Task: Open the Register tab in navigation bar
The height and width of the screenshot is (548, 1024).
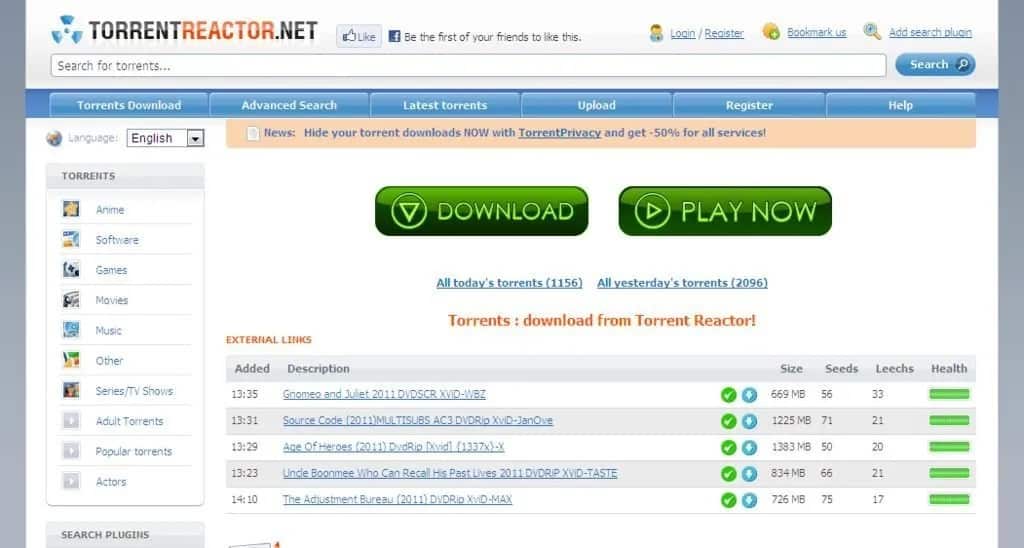Action: (x=749, y=105)
